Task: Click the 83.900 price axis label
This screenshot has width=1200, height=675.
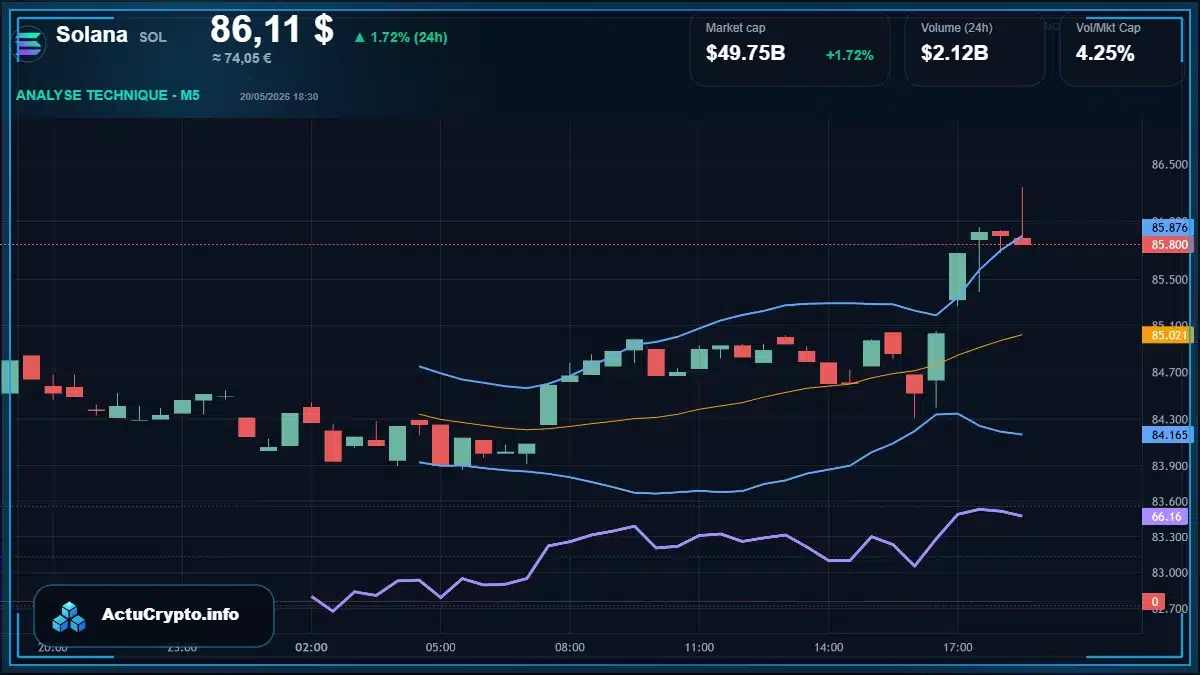Action: pos(1169,466)
